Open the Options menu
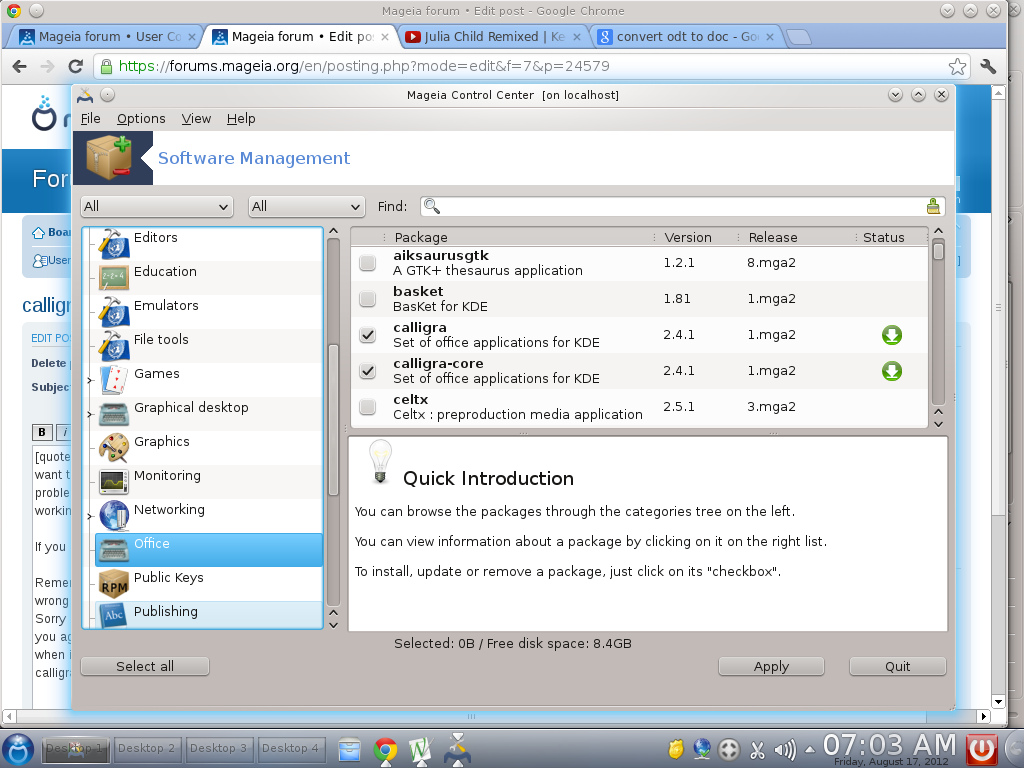 coord(141,119)
